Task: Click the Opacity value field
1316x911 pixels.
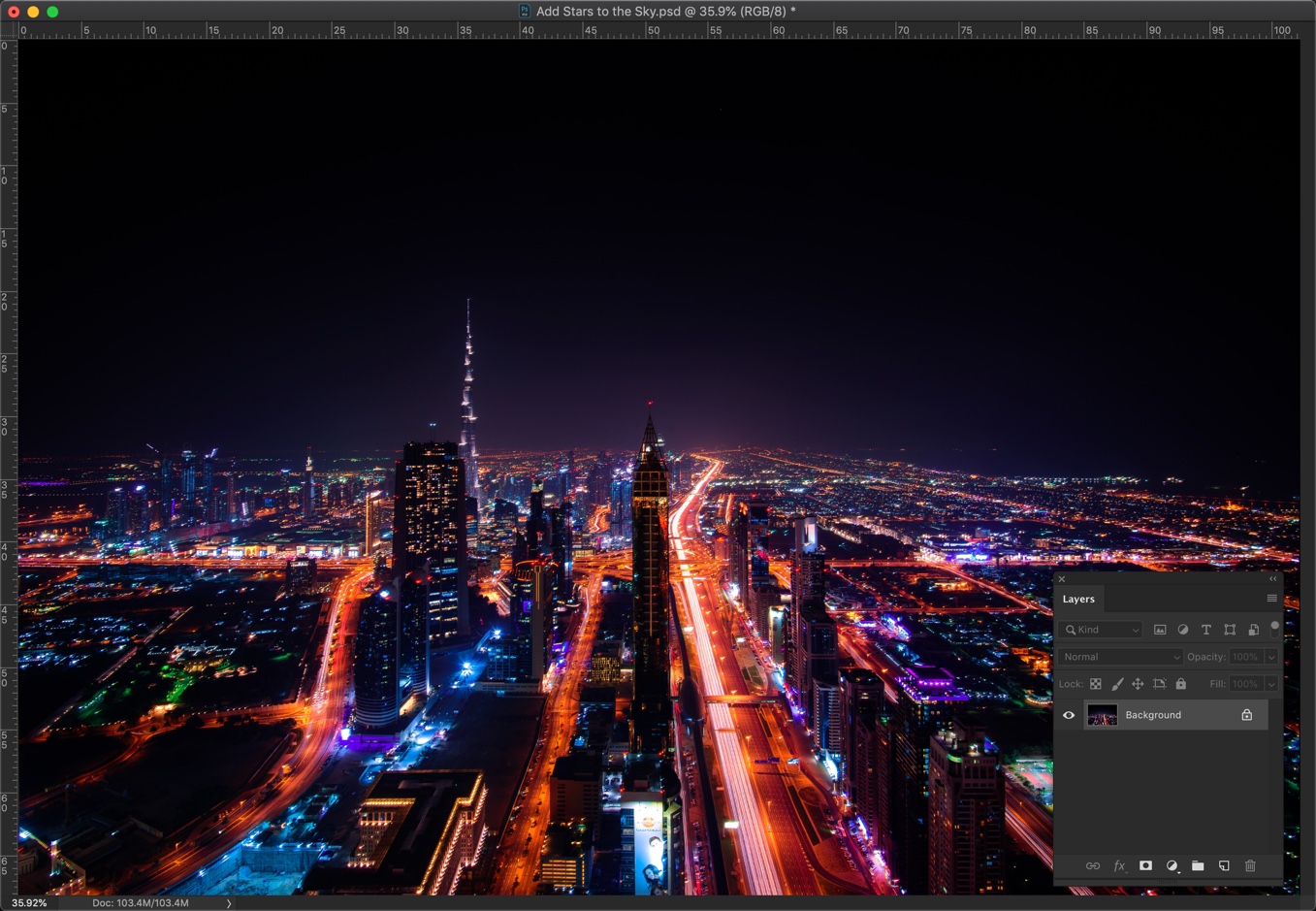Action: coord(1246,657)
